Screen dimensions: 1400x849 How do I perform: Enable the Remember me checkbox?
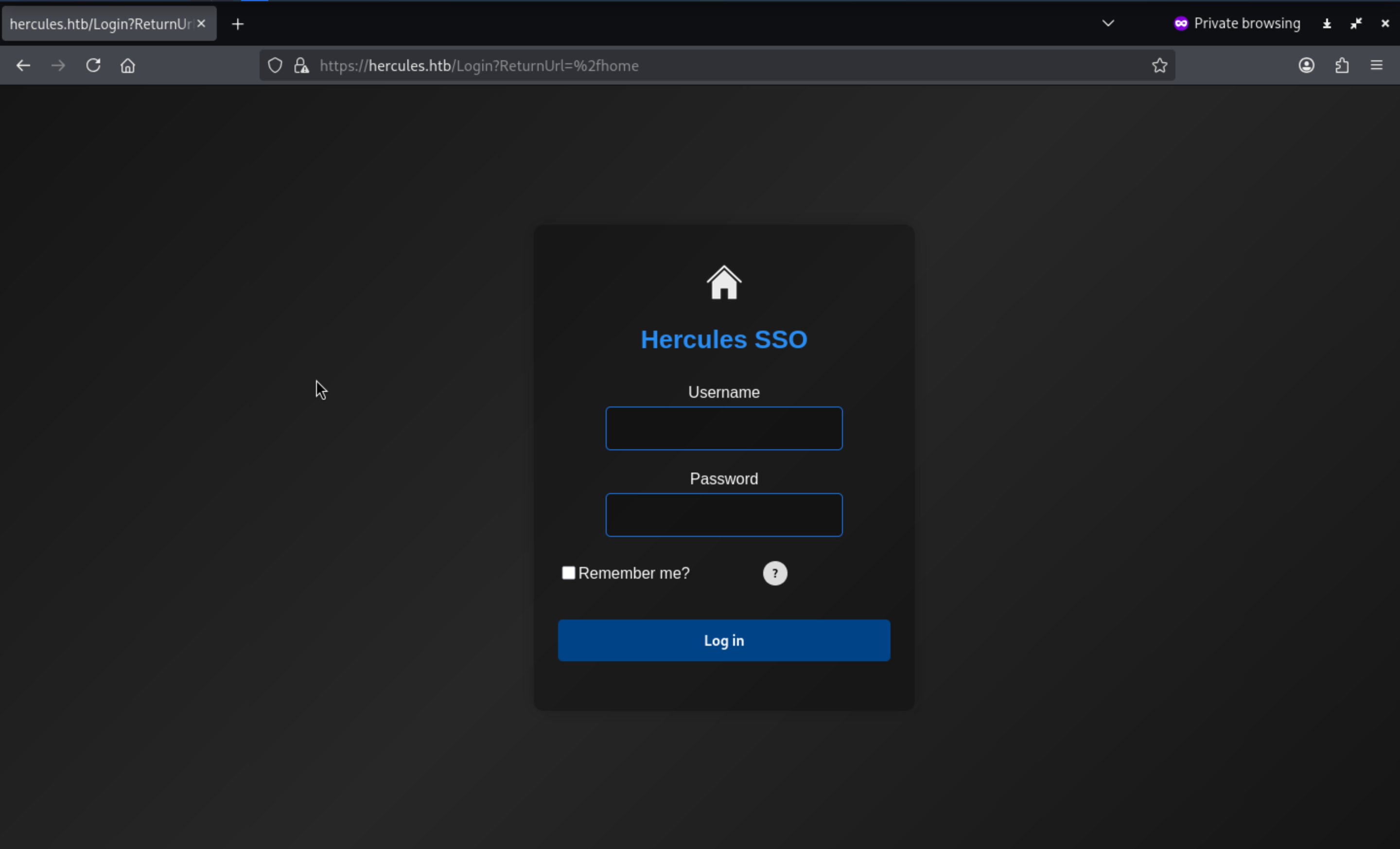pos(568,572)
